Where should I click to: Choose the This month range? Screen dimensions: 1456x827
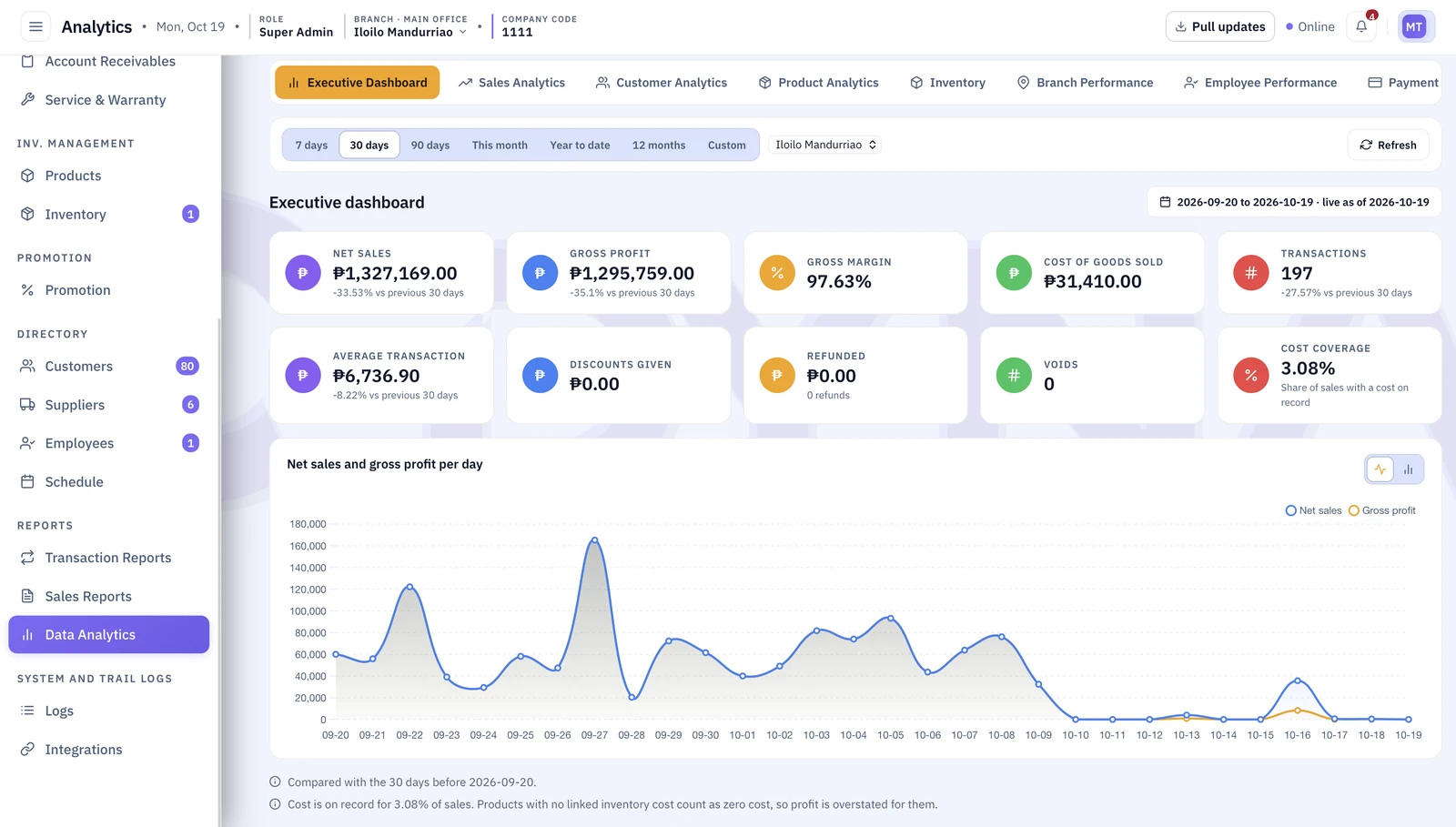click(x=500, y=145)
